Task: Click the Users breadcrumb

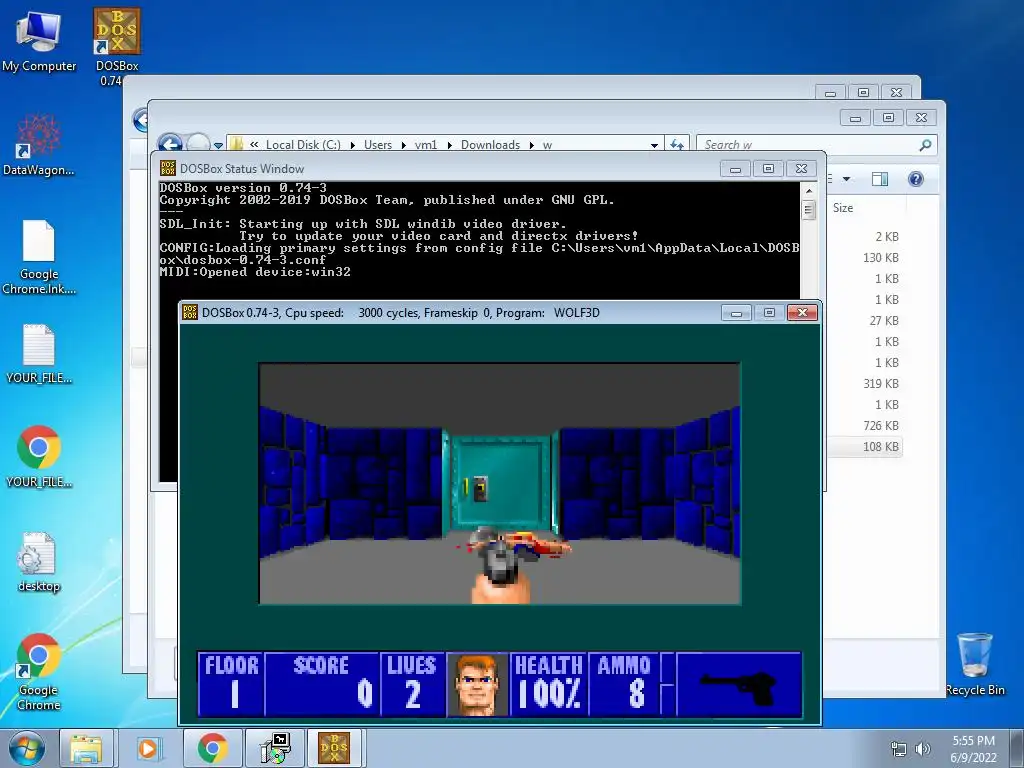Action: point(377,145)
